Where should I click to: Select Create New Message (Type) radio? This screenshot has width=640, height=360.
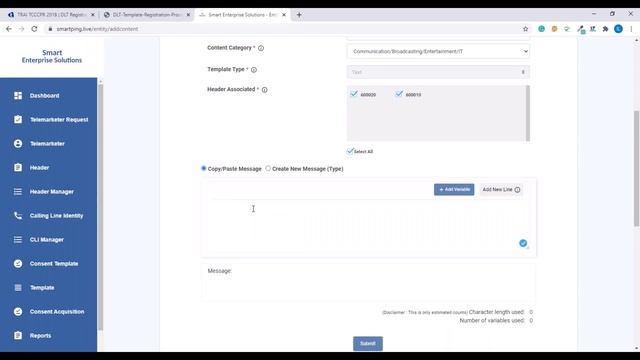click(268, 169)
